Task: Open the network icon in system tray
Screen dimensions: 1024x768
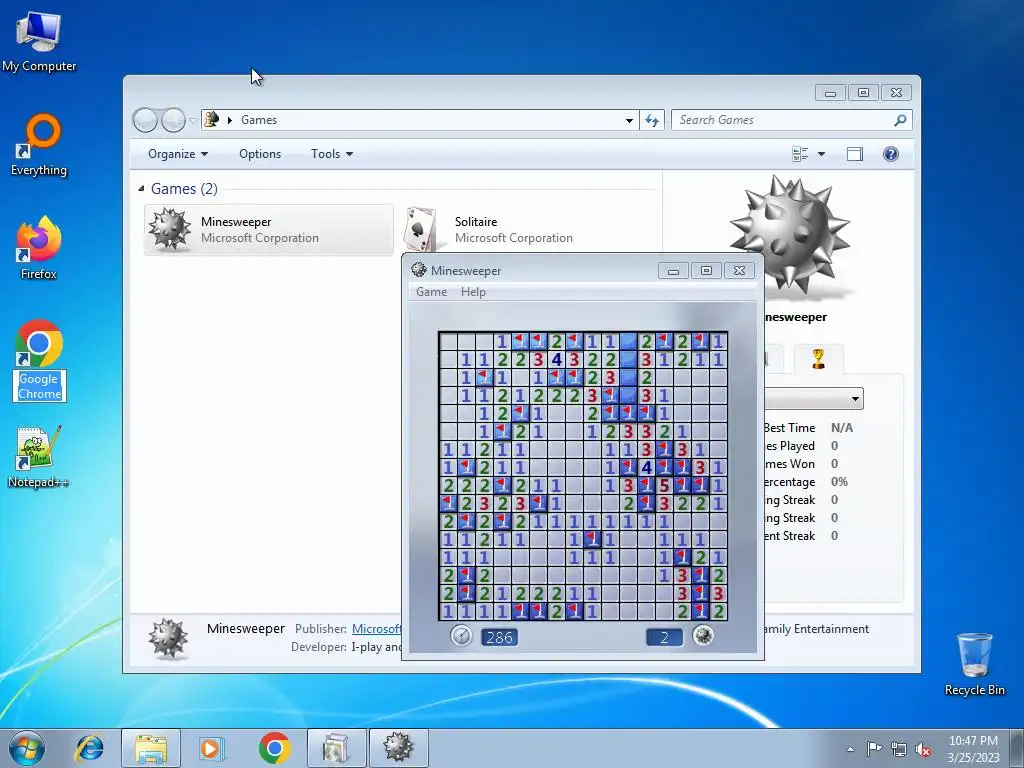Action: (x=899, y=749)
